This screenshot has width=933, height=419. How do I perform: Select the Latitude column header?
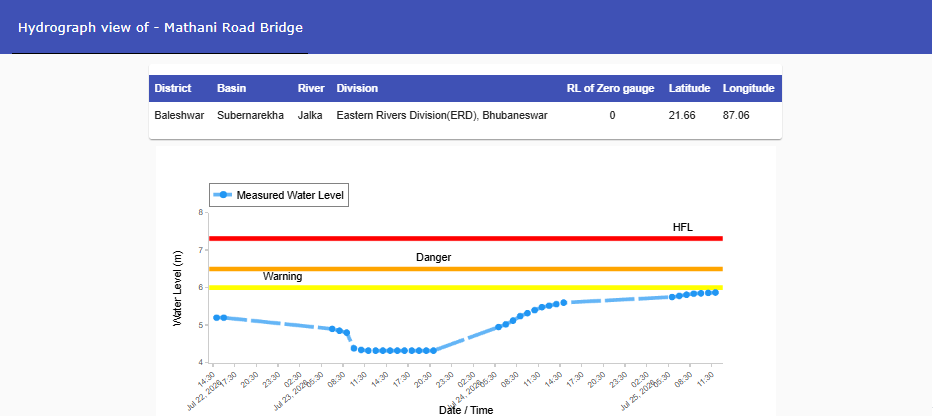[x=690, y=88]
